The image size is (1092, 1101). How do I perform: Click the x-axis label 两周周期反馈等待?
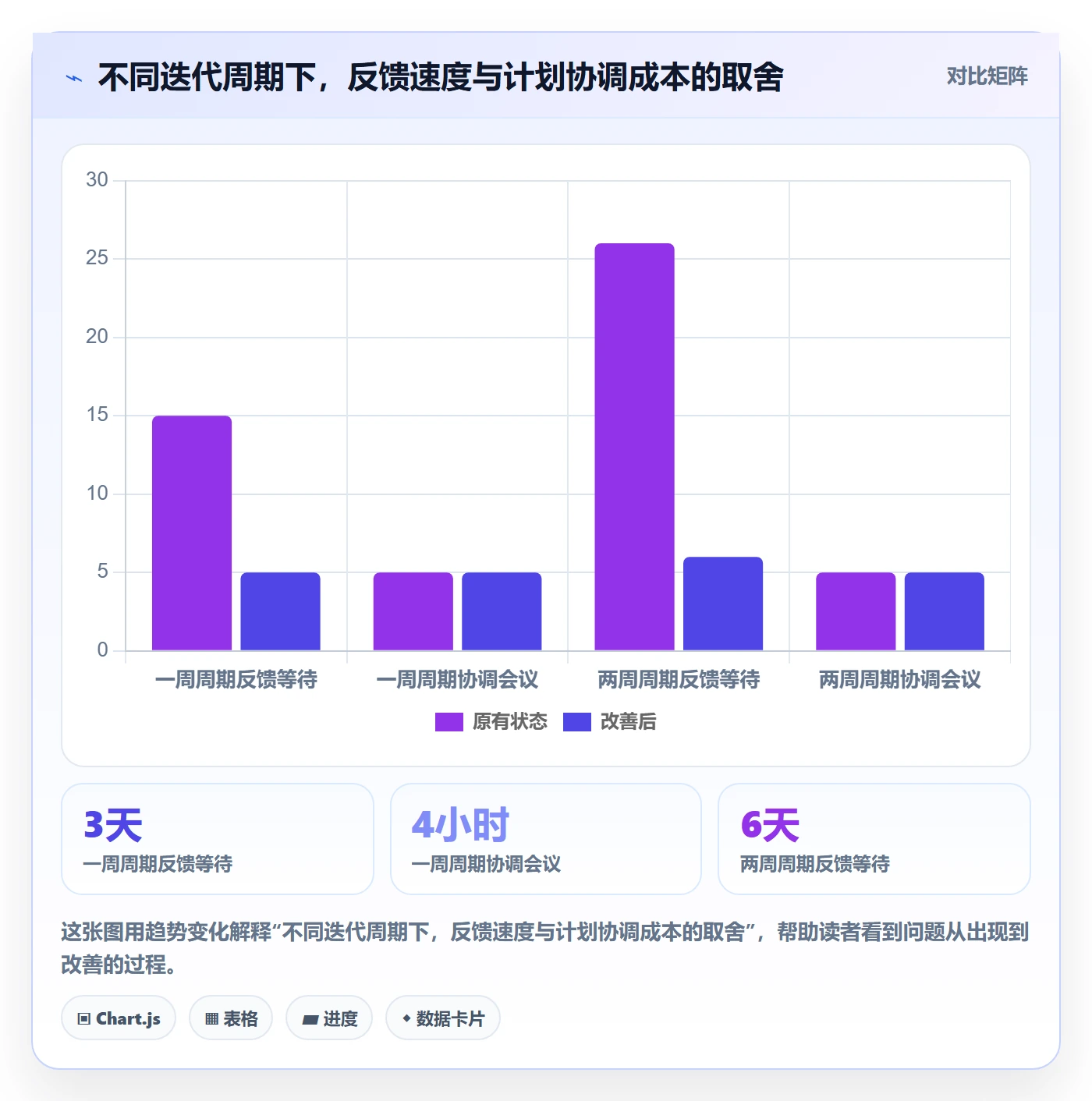679,680
